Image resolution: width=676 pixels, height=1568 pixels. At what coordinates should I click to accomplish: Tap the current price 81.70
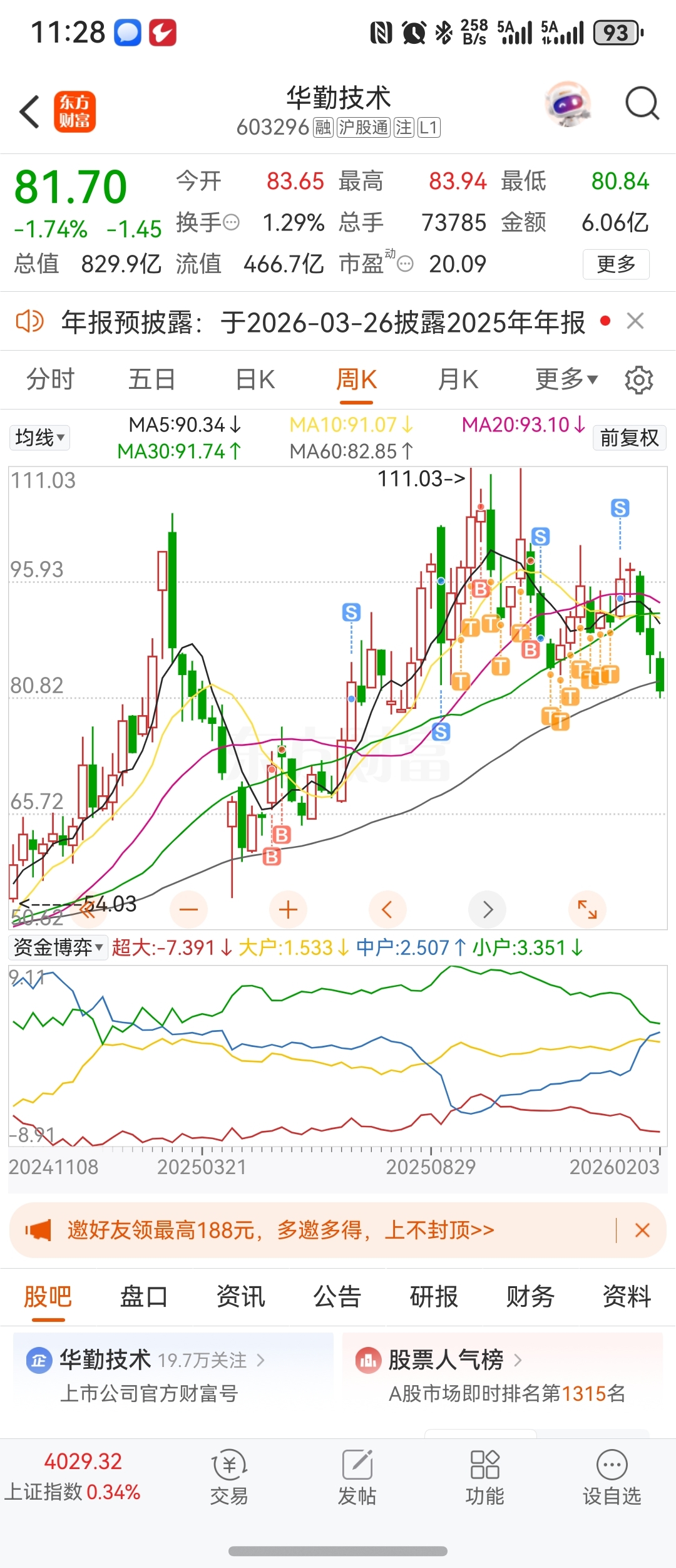point(71,187)
